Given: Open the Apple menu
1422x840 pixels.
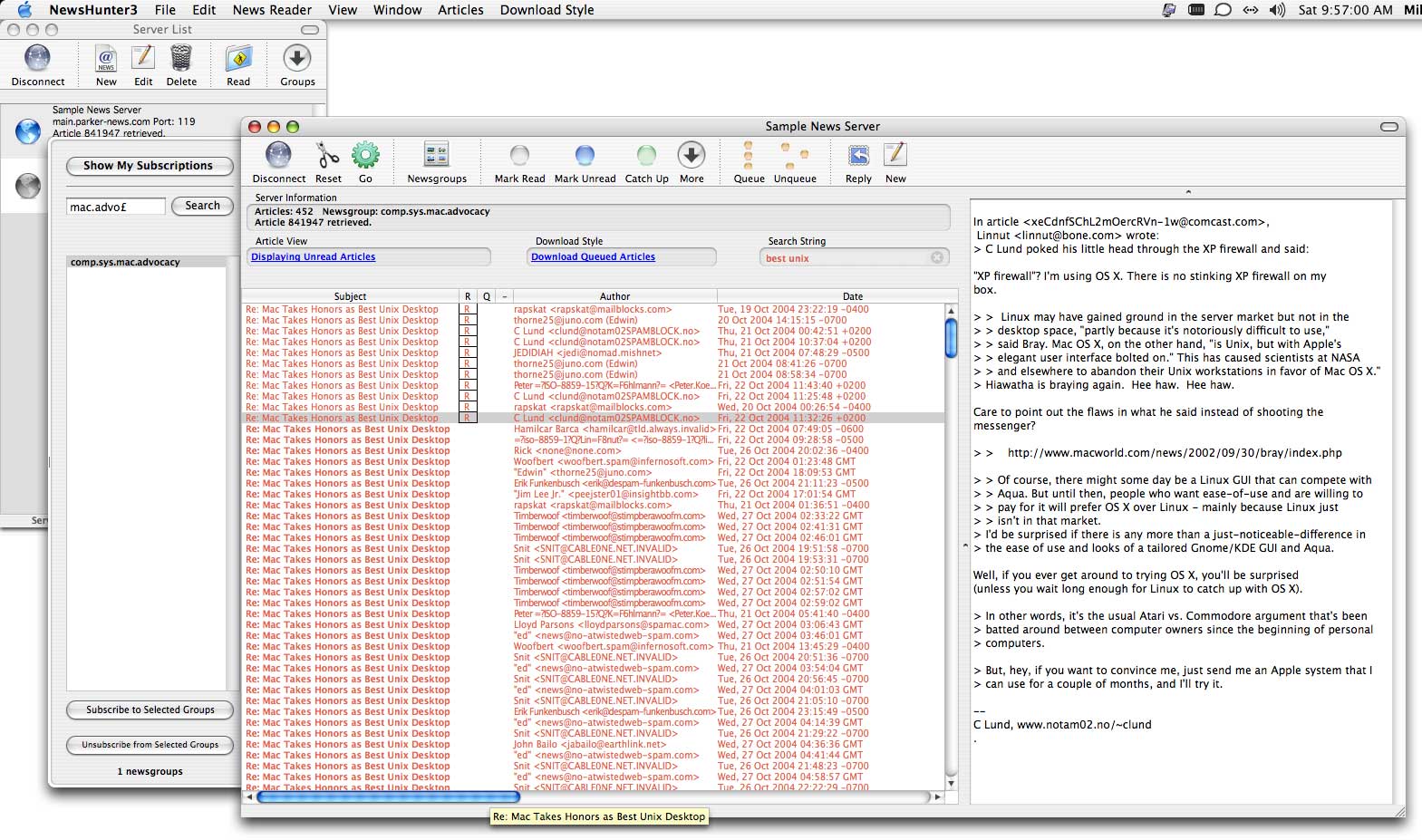Looking at the screenshot, I should [x=24, y=10].
